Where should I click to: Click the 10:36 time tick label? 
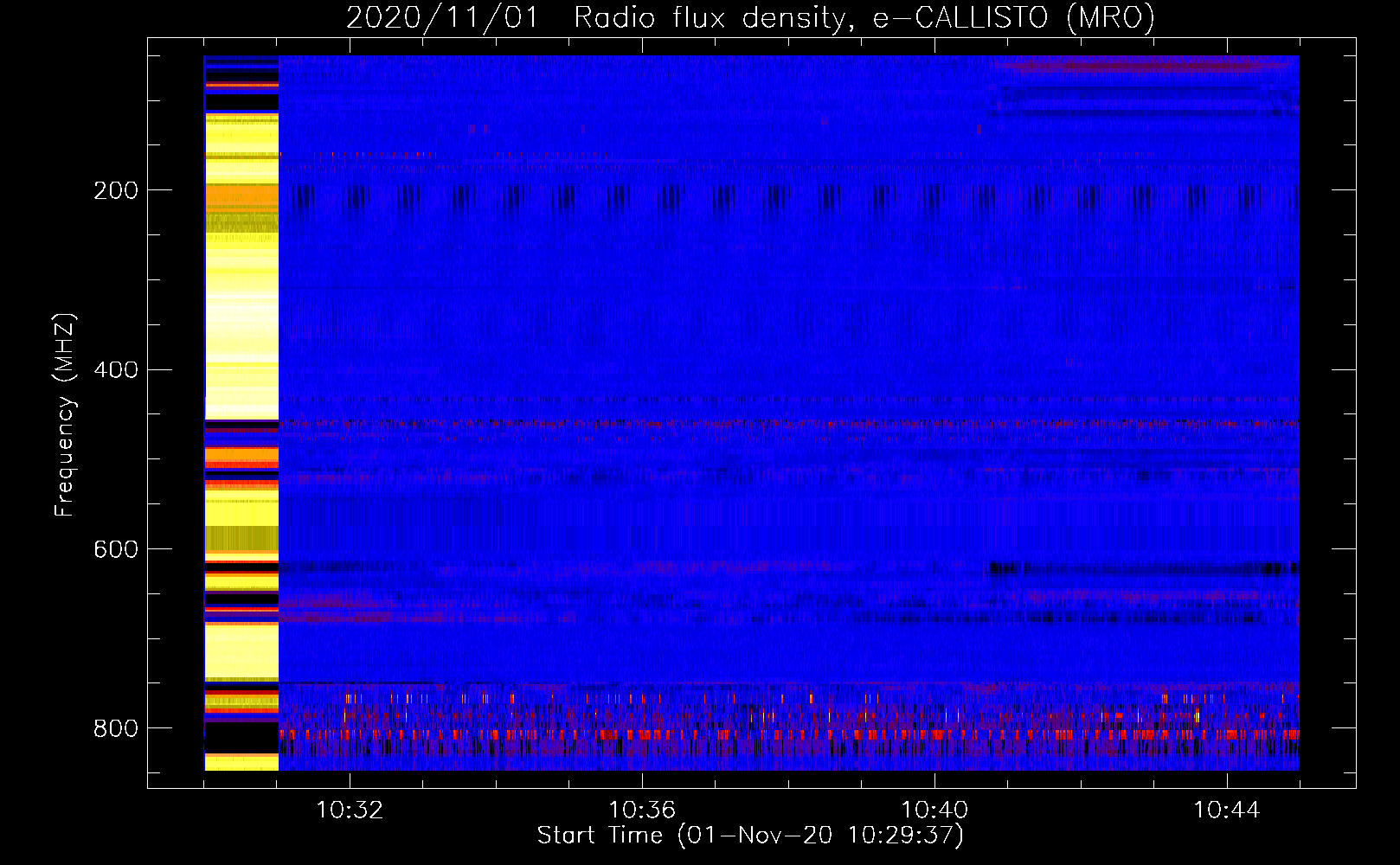pos(642,811)
